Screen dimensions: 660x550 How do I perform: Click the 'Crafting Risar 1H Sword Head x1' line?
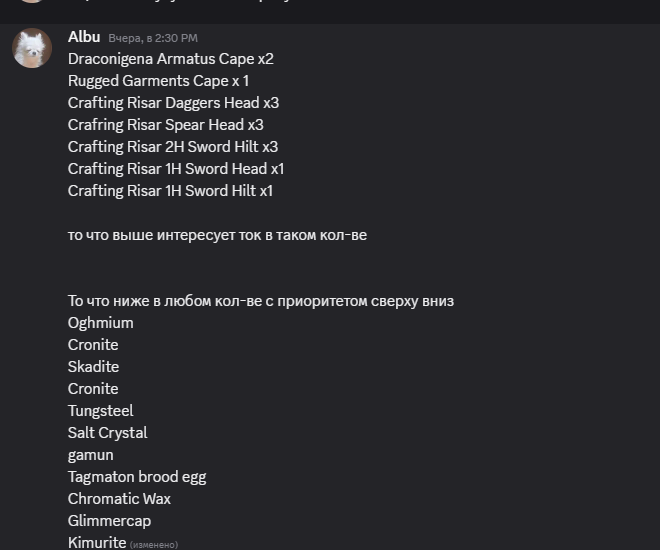coord(176,169)
